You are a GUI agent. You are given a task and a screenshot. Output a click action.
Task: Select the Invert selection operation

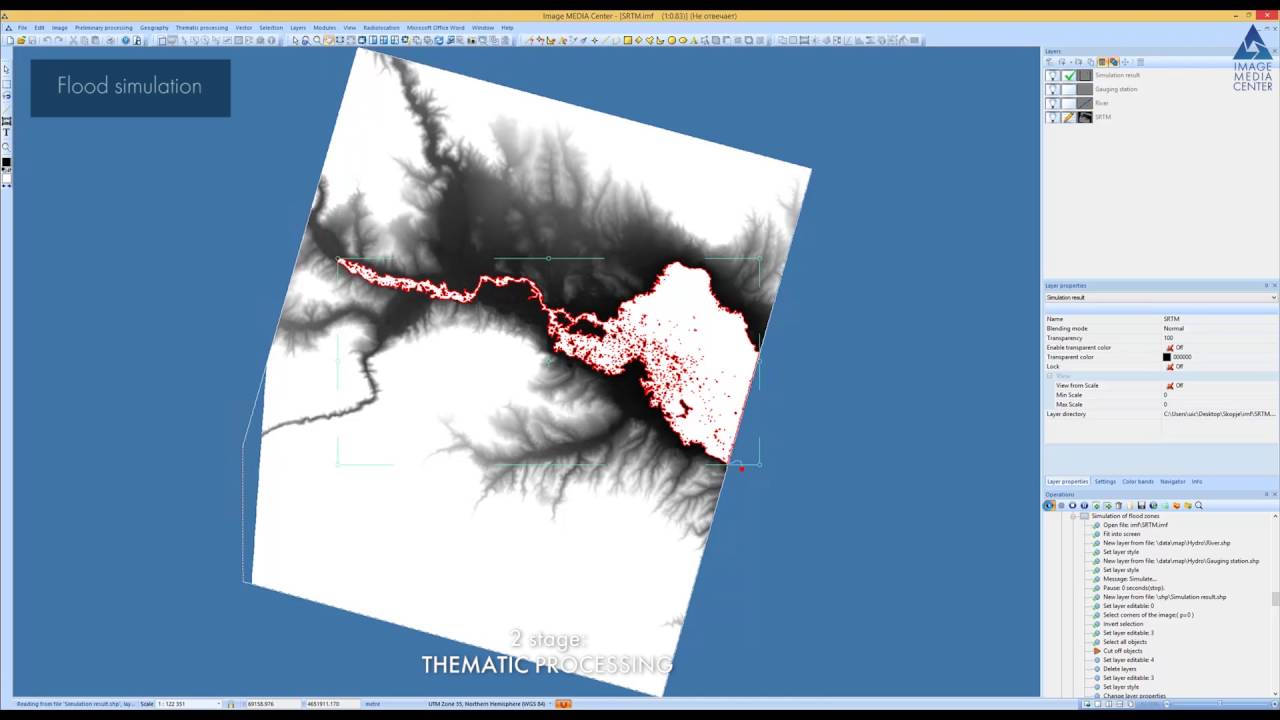1124,624
